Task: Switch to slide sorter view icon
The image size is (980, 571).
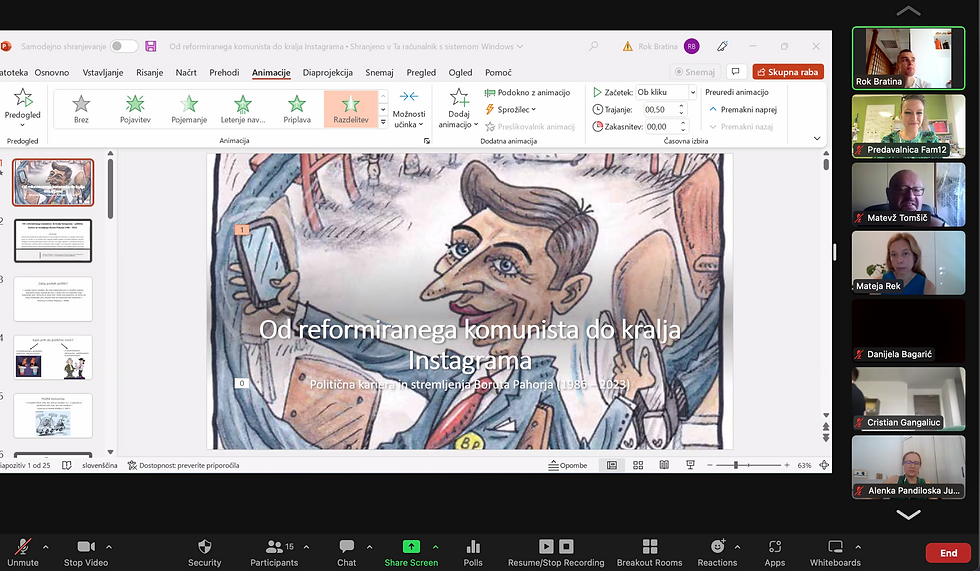Action: 638,465
